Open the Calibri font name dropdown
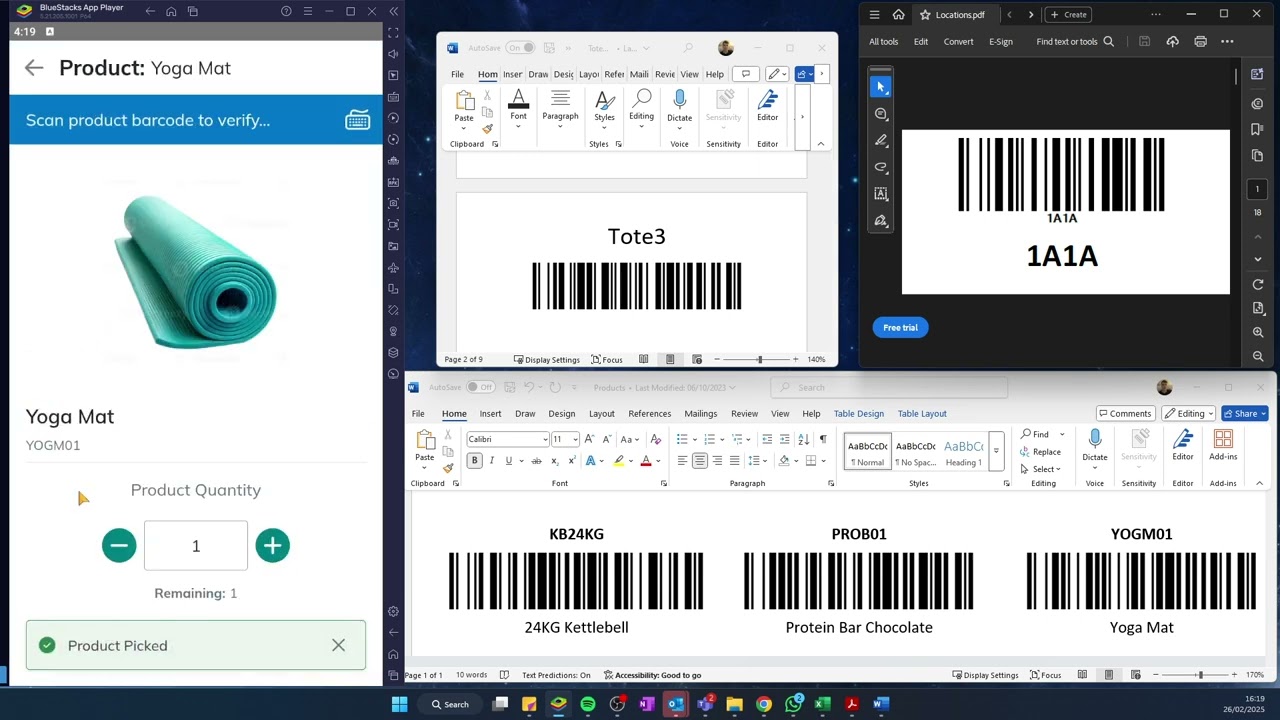Image resolution: width=1280 pixels, height=720 pixels. click(545, 439)
